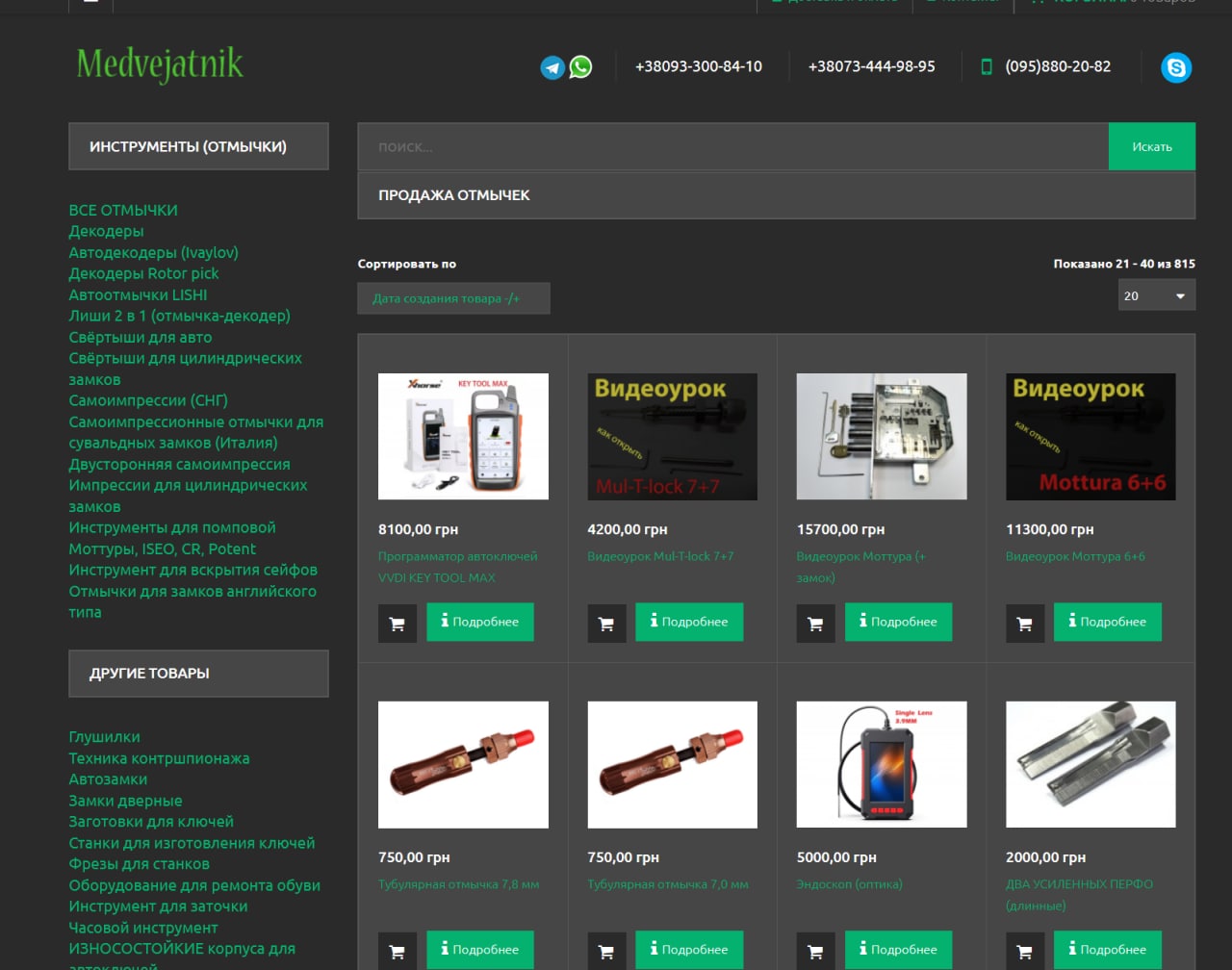Add Видеоурок Mul-T-lock 7+7 to cart

point(606,624)
